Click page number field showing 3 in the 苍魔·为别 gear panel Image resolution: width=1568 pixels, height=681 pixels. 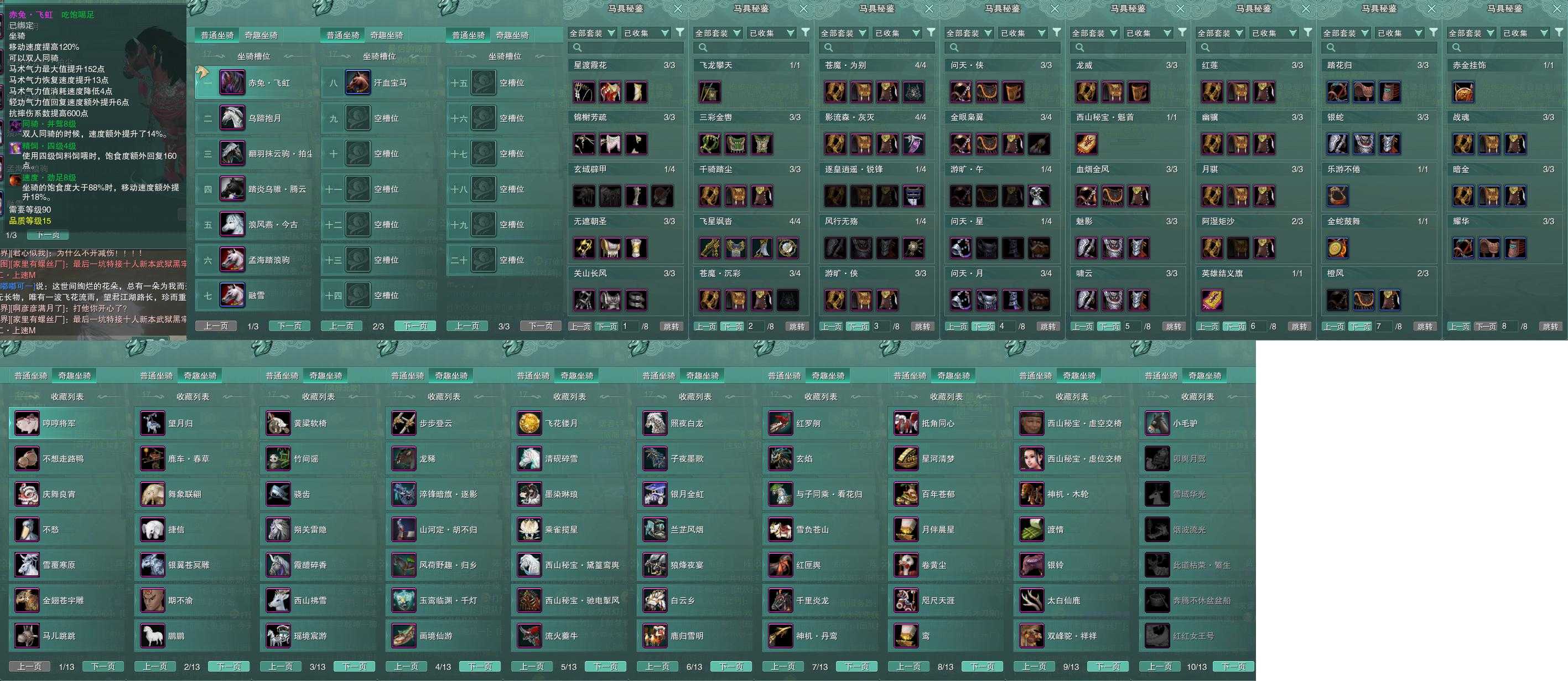pyautogui.click(x=880, y=327)
